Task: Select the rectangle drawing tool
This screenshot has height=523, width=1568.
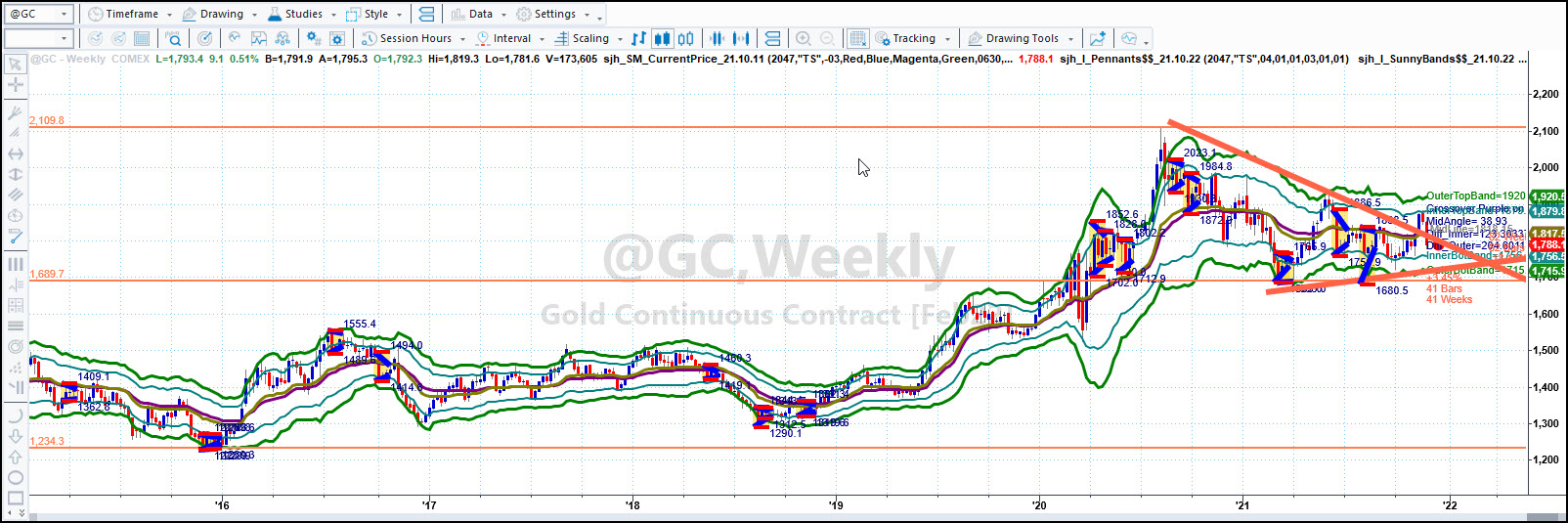Action: pyautogui.click(x=15, y=499)
